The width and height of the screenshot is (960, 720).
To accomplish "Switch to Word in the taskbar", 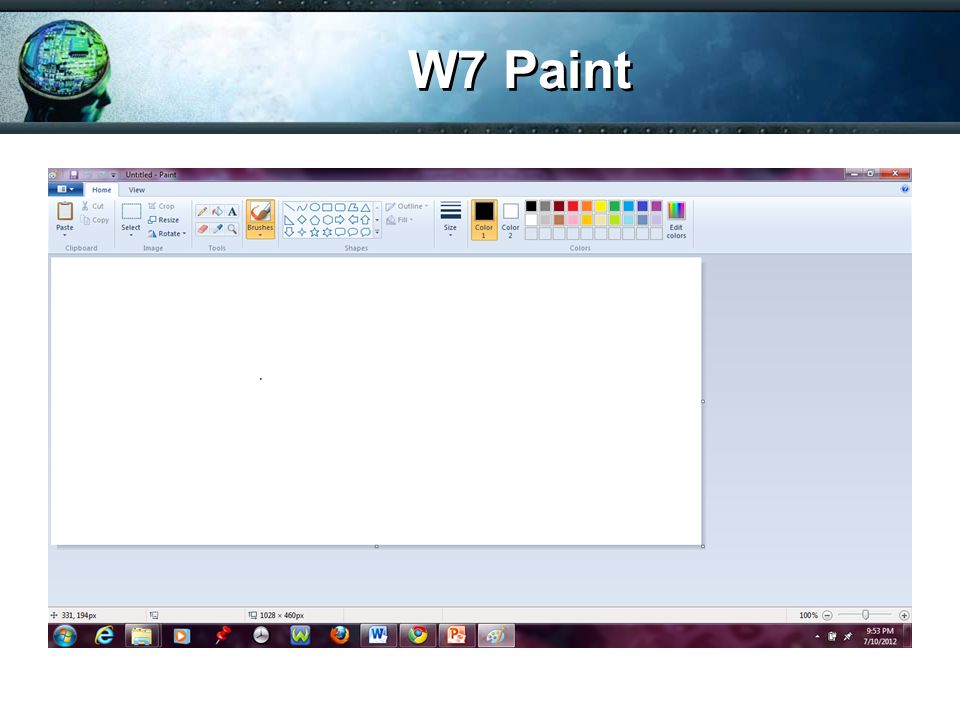I will point(378,636).
